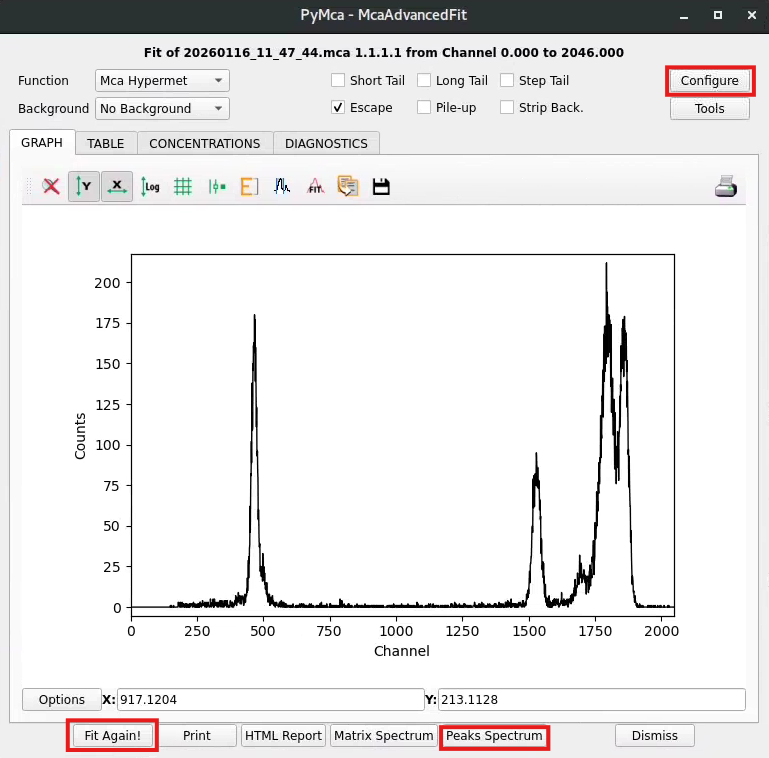The height and width of the screenshot is (758, 769).
Task: Enable the Step Tail checkbox
Action: [507, 80]
